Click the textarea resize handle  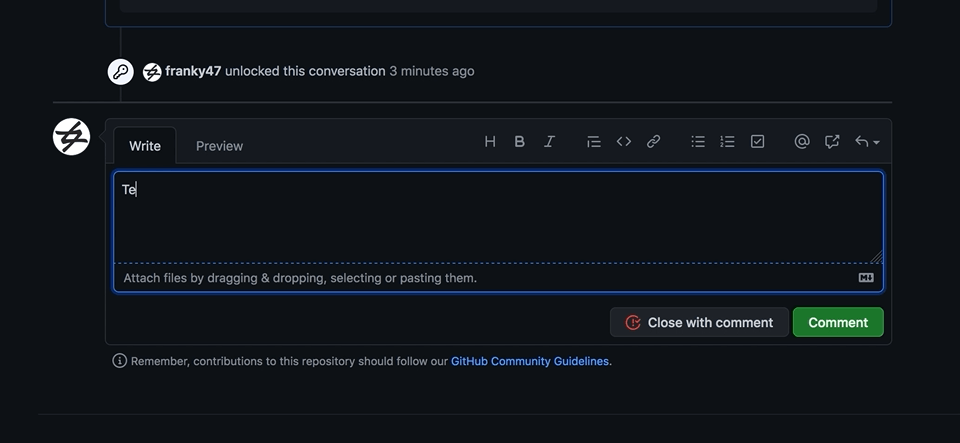point(876,257)
